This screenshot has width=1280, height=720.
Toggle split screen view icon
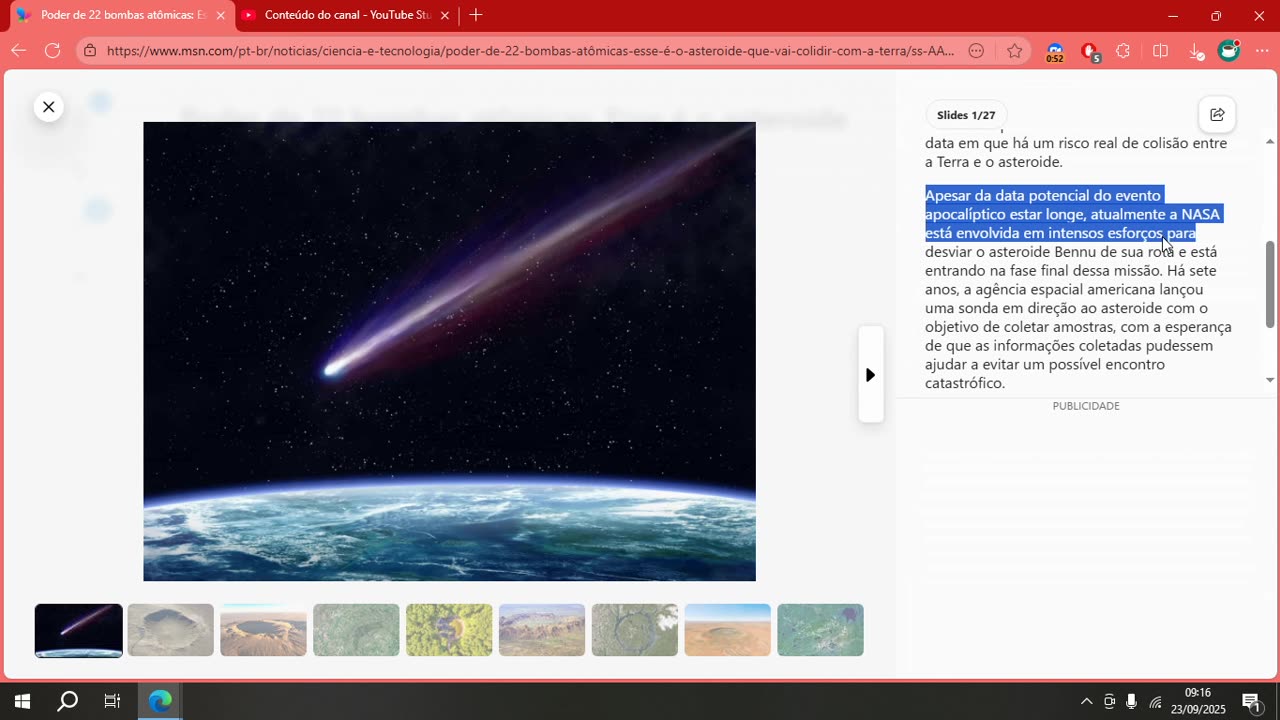tap(1160, 51)
